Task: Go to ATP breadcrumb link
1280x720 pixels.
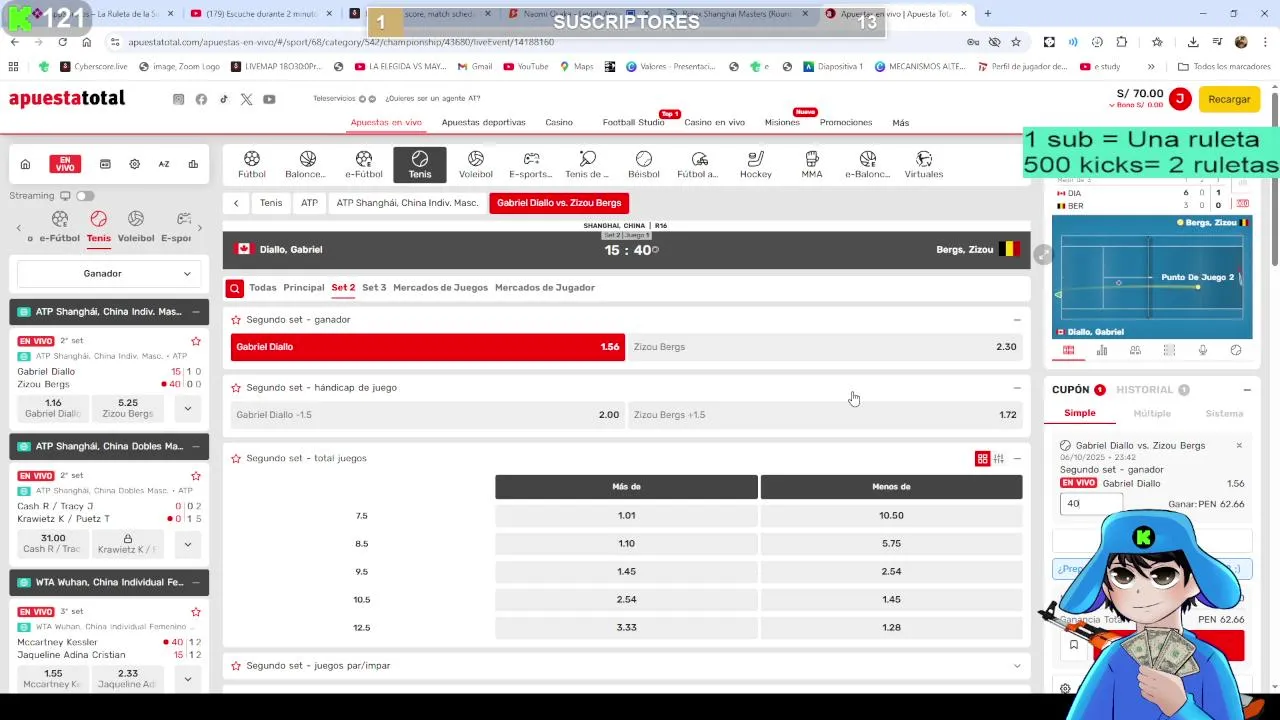Action: 309,203
